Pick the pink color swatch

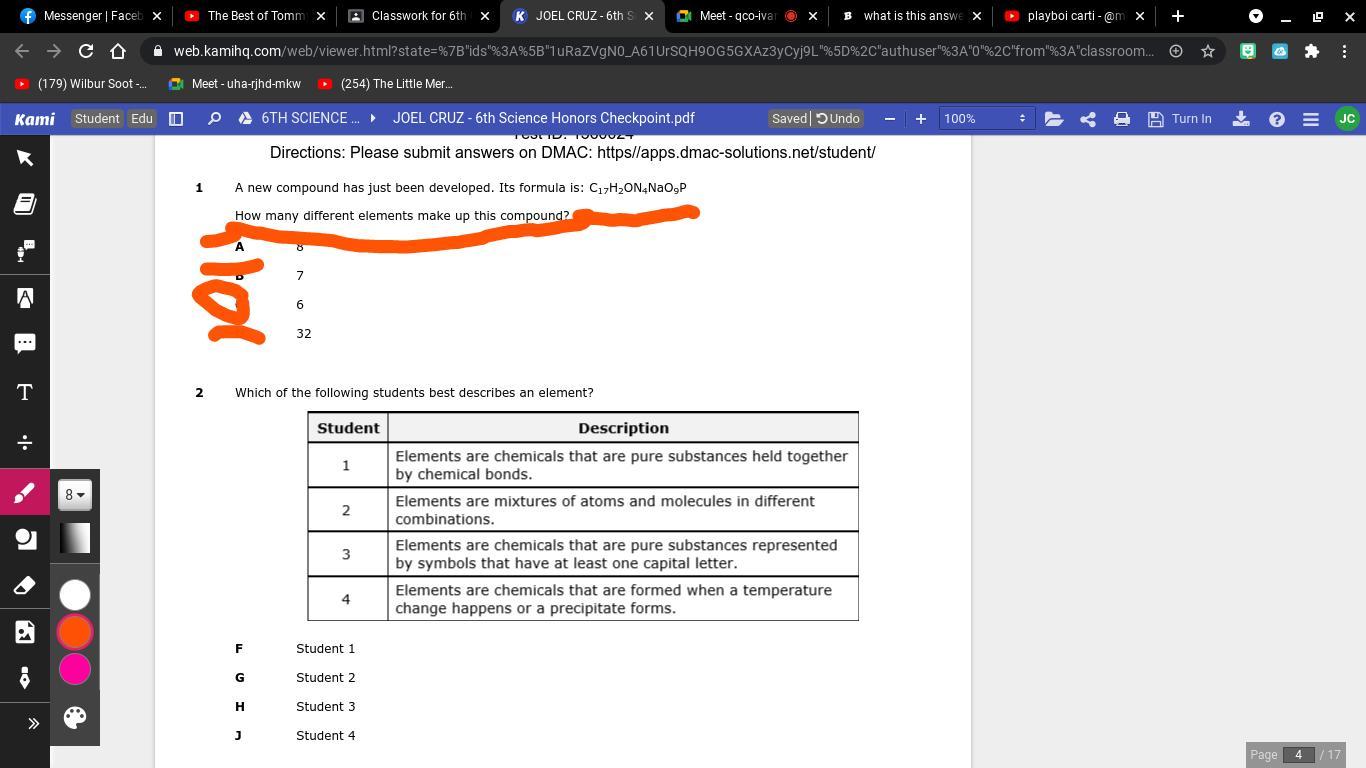point(75,669)
